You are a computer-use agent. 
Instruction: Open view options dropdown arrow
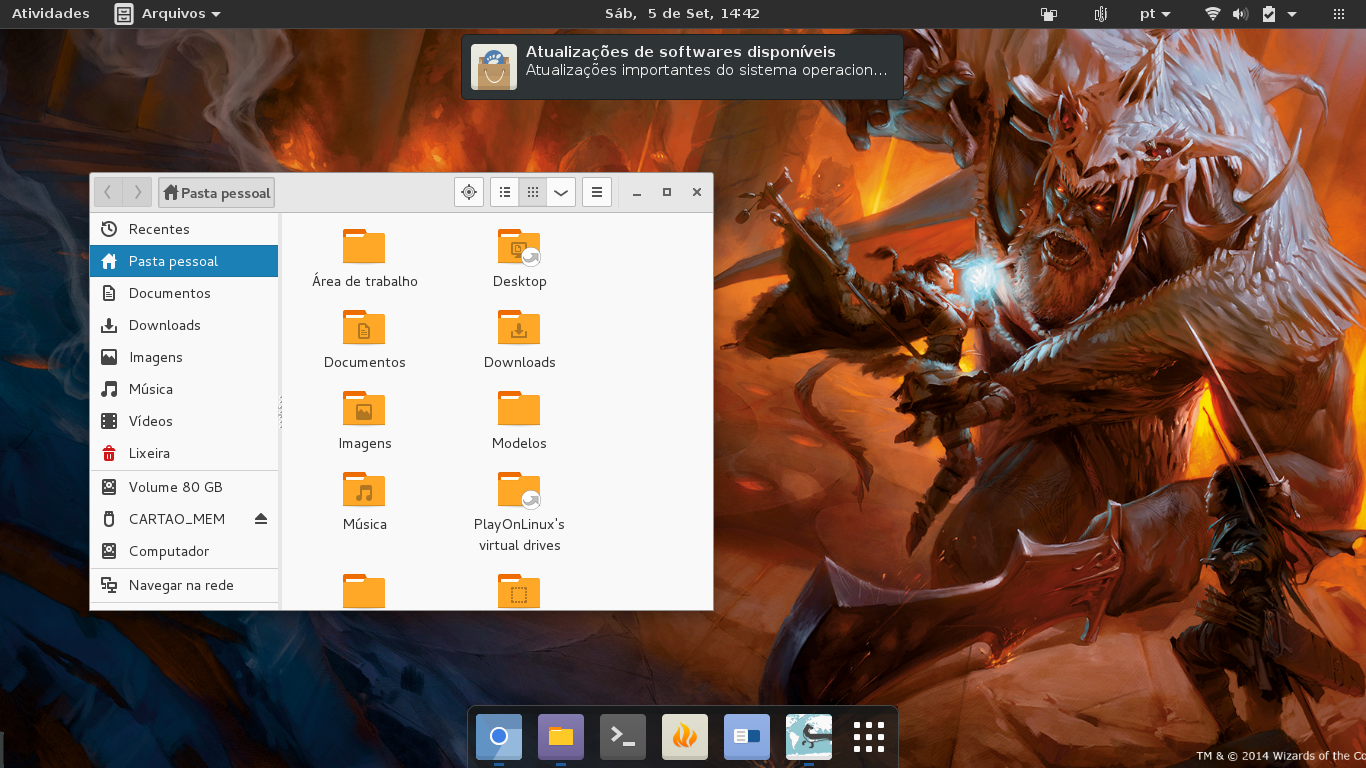[561, 192]
